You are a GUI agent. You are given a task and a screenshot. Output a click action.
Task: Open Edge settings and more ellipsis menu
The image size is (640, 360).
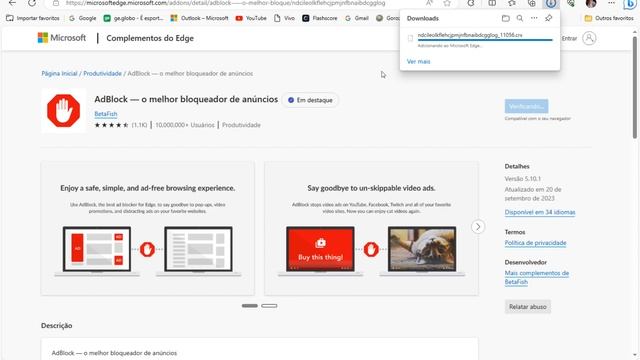click(611, 3)
